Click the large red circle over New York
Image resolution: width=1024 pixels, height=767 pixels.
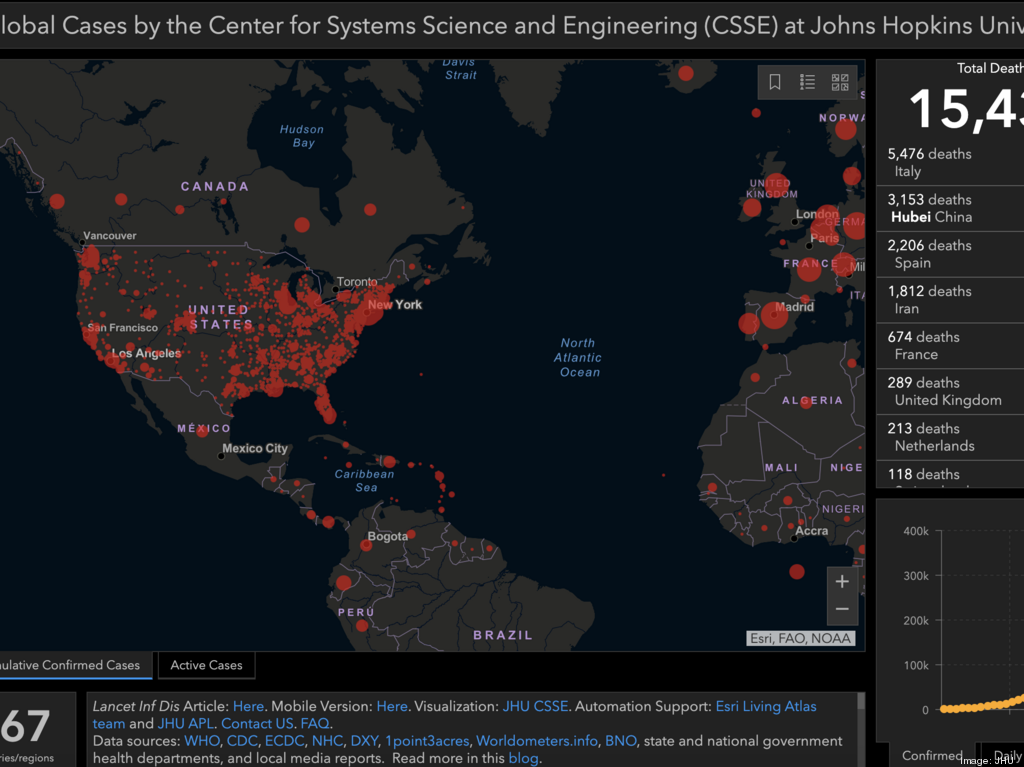click(367, 309)
